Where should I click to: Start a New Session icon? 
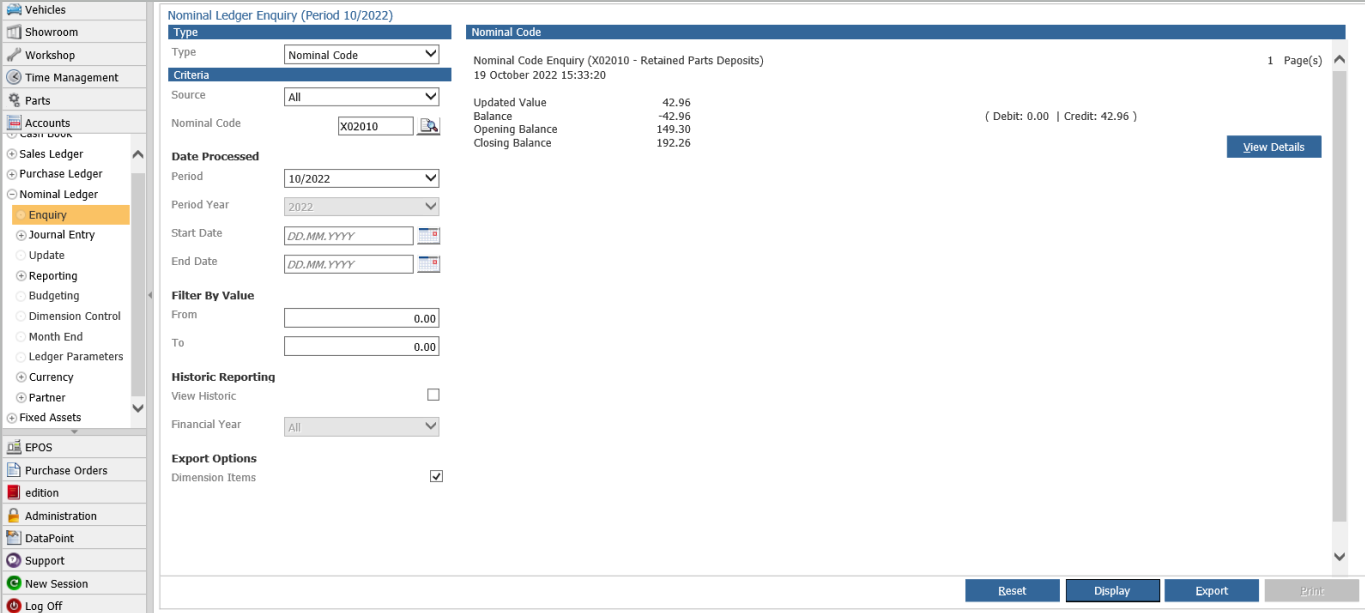[14, 583]
